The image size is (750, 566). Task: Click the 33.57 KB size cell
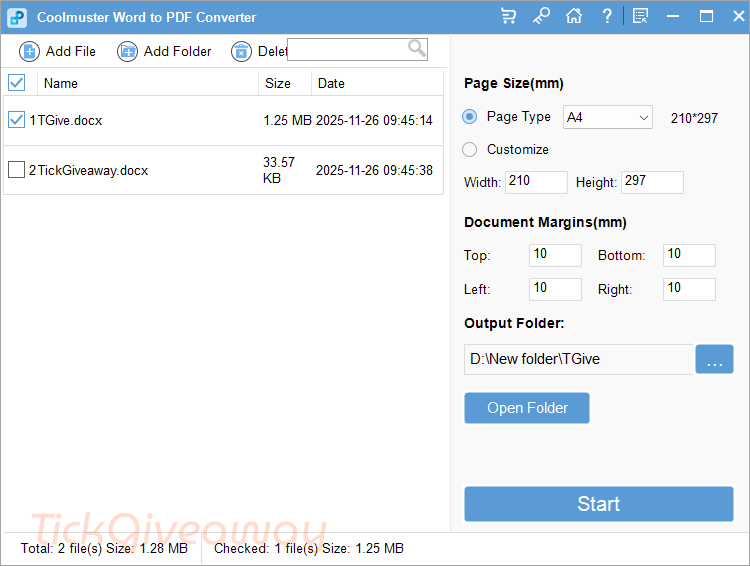pyautogui.click(x=279, y=170)
